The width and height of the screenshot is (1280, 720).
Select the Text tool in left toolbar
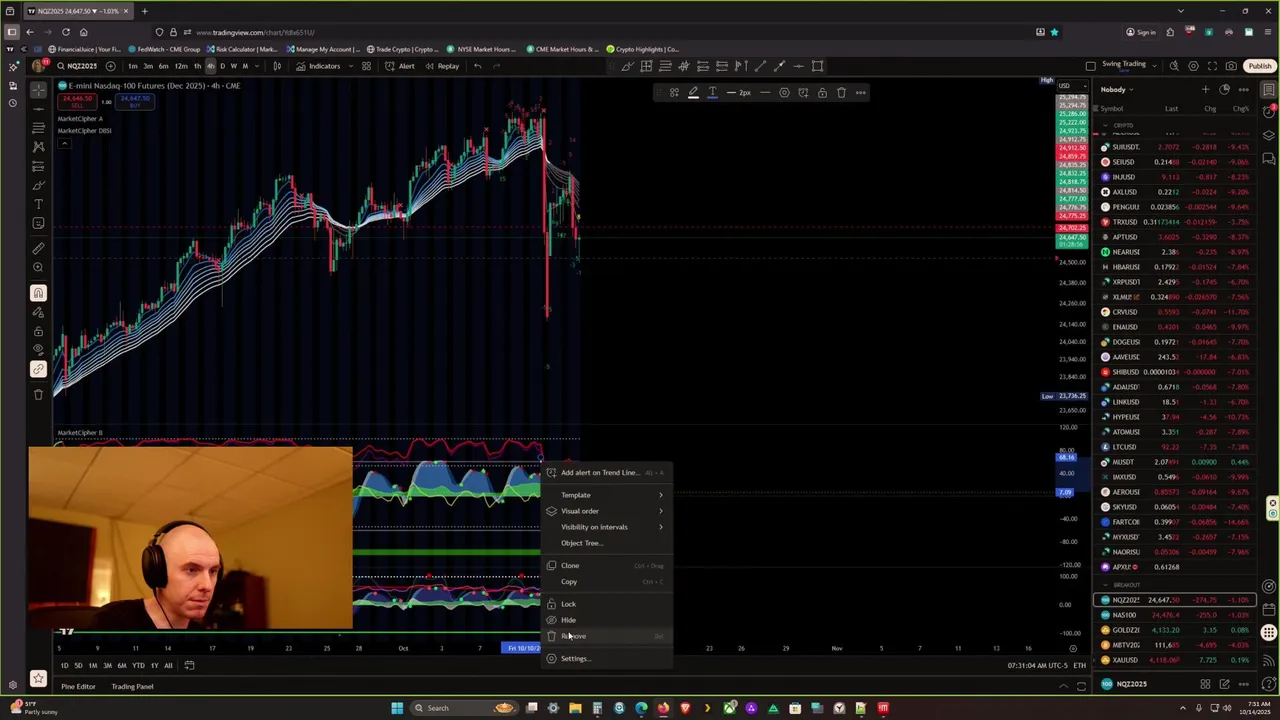[x=38, y=204]
